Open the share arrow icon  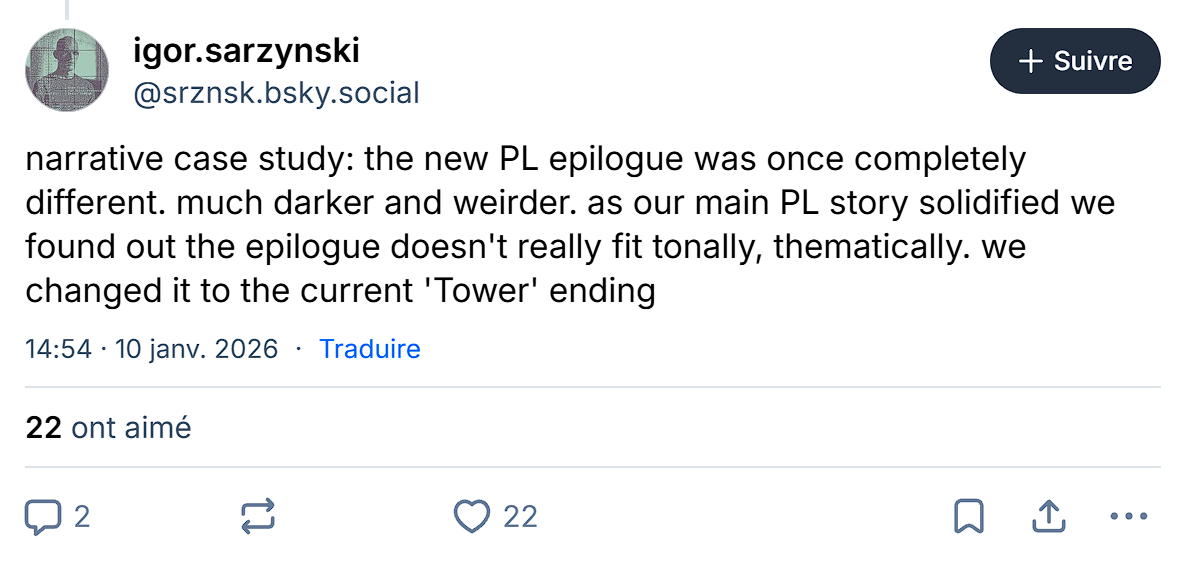[x=1046, y=516]
